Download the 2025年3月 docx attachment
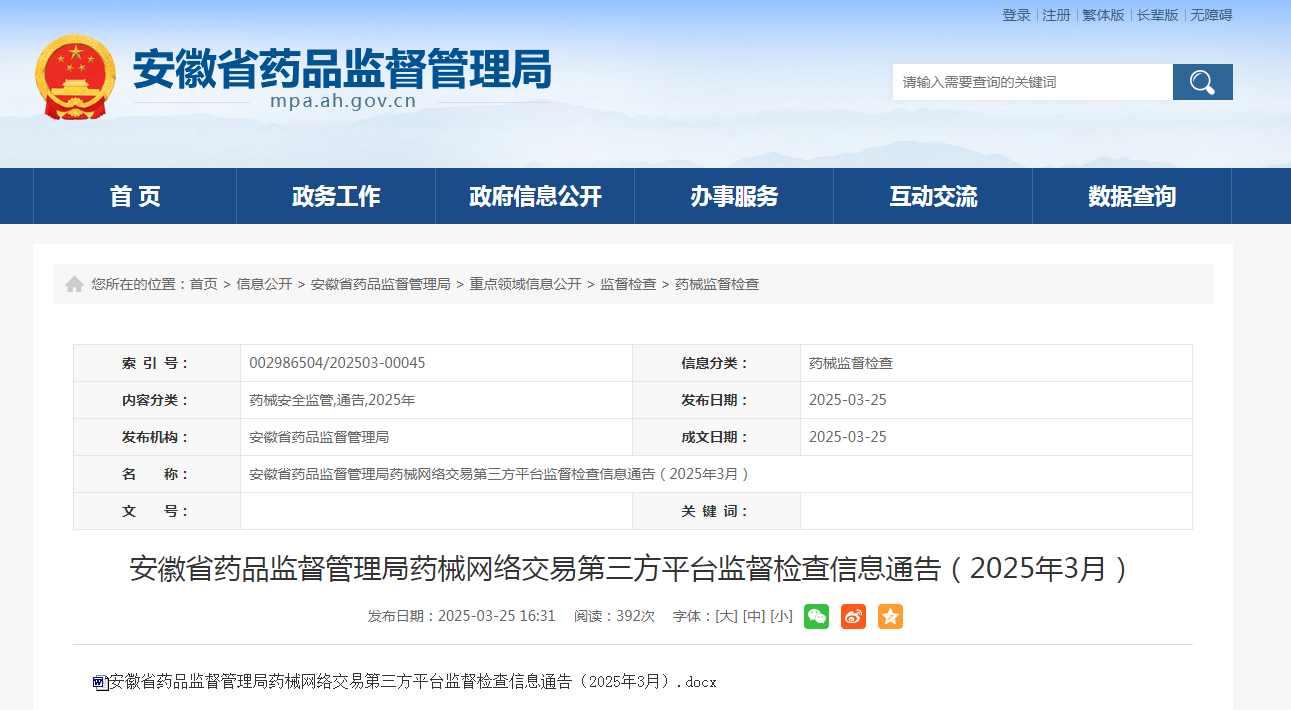This screenshot has width=1291, height=710. tap(412, 682)
